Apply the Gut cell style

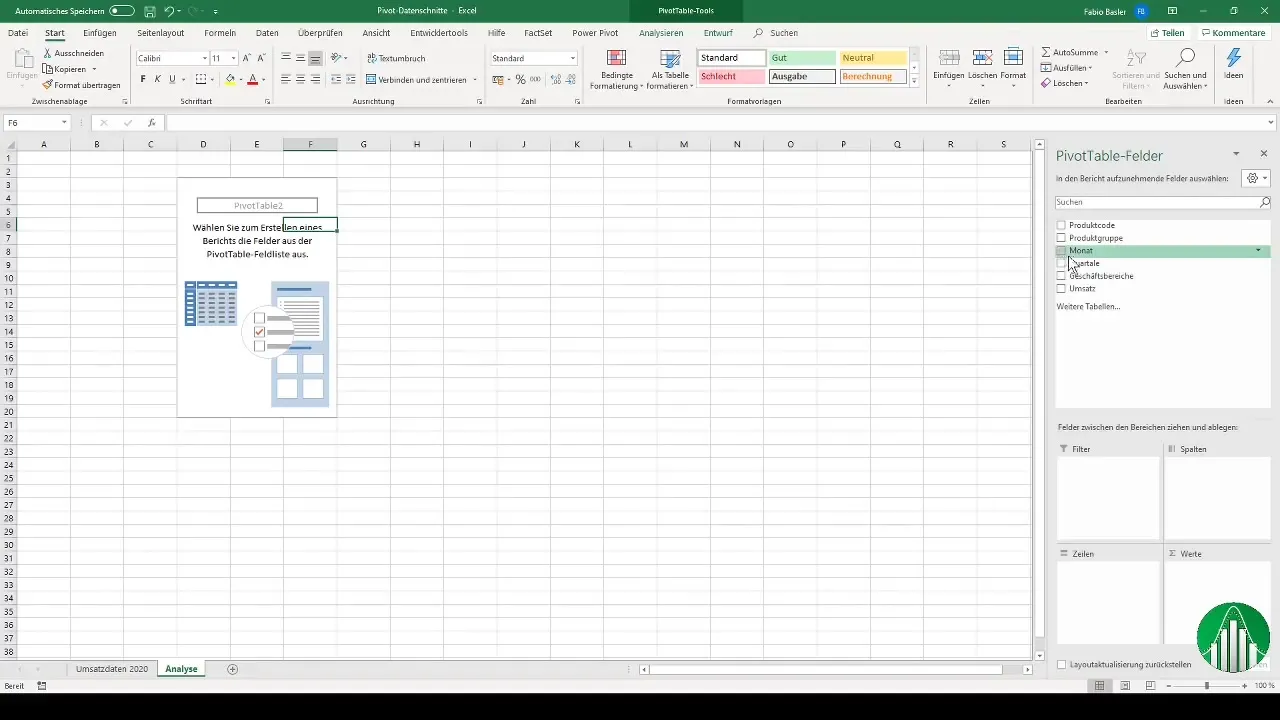tap(802, 58)
